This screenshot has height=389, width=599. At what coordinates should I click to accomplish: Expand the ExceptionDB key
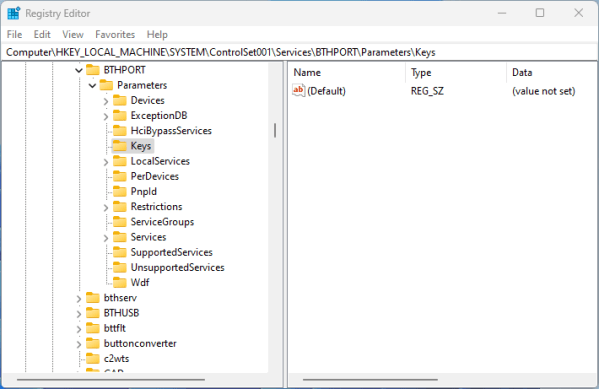tap(106, 117)
